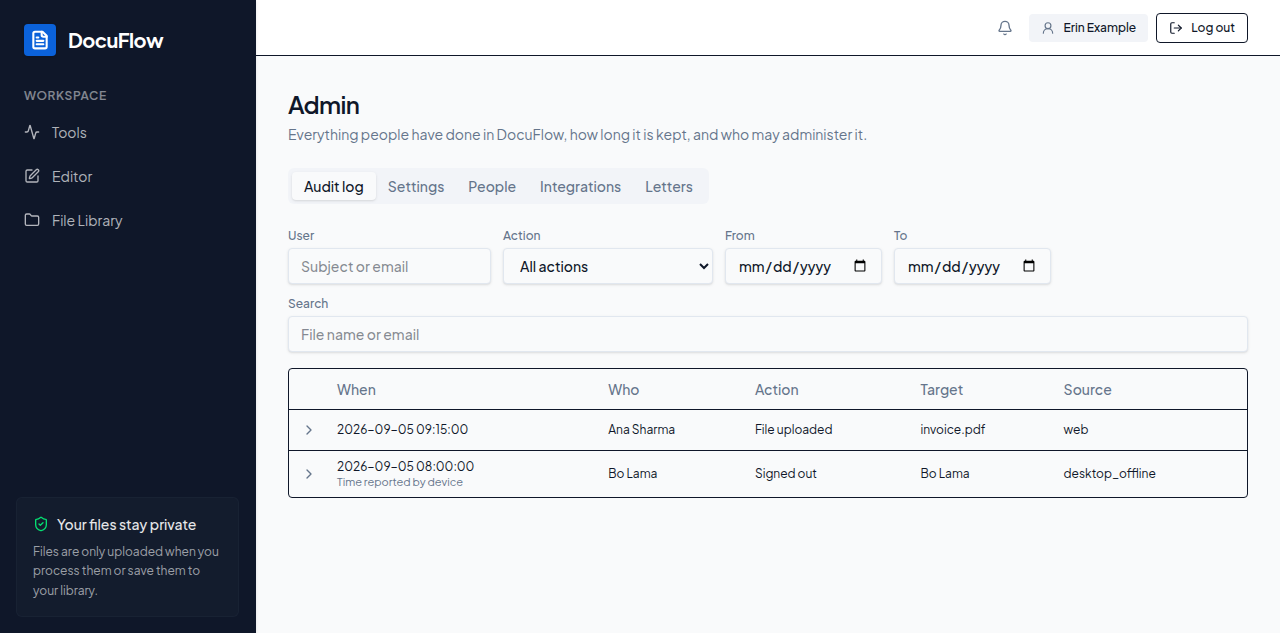Click the Log out button
The width and height of the screenshot is (1280, 633).
click(1202, 28)
